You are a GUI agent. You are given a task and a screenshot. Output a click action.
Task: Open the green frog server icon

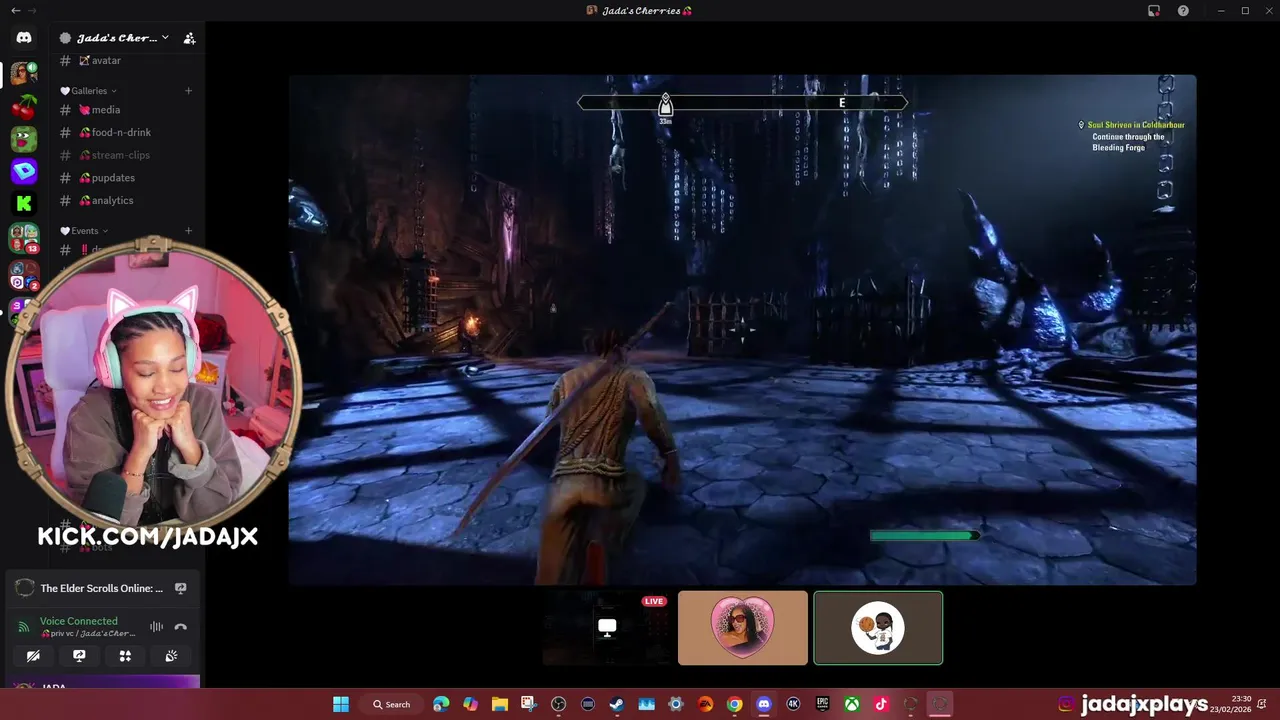pyautogui.click(x=24, y=139)
